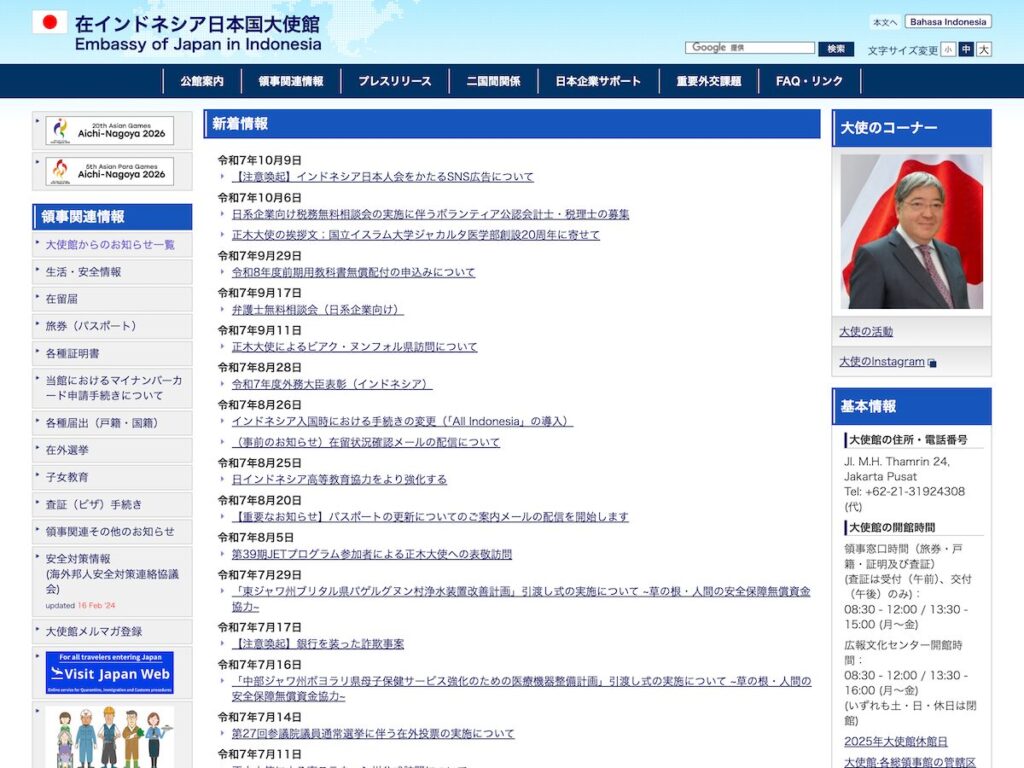Open the 公館案内 navigation menu

tap(202, 82)
